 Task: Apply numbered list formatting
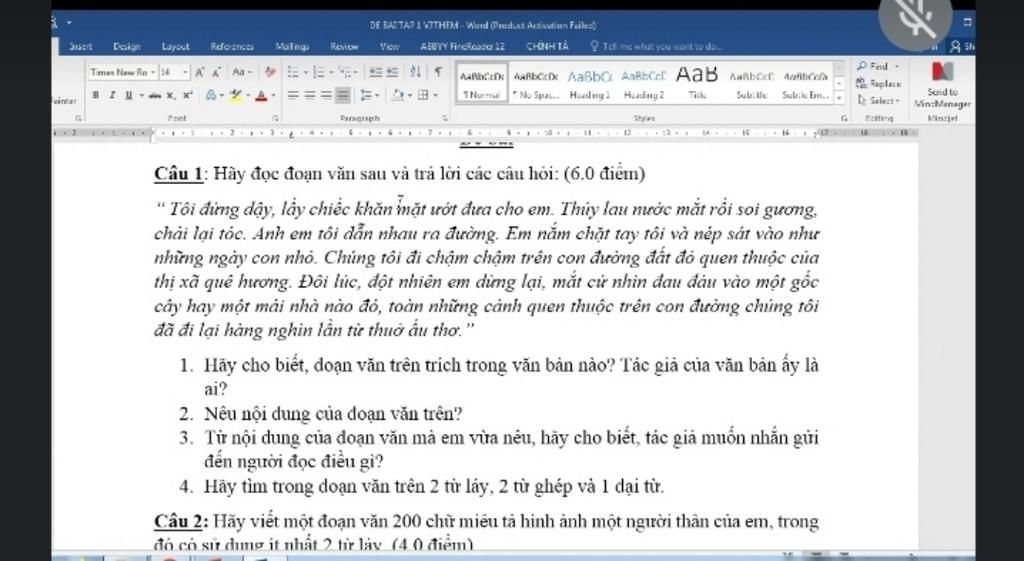[x=318, y=72]
